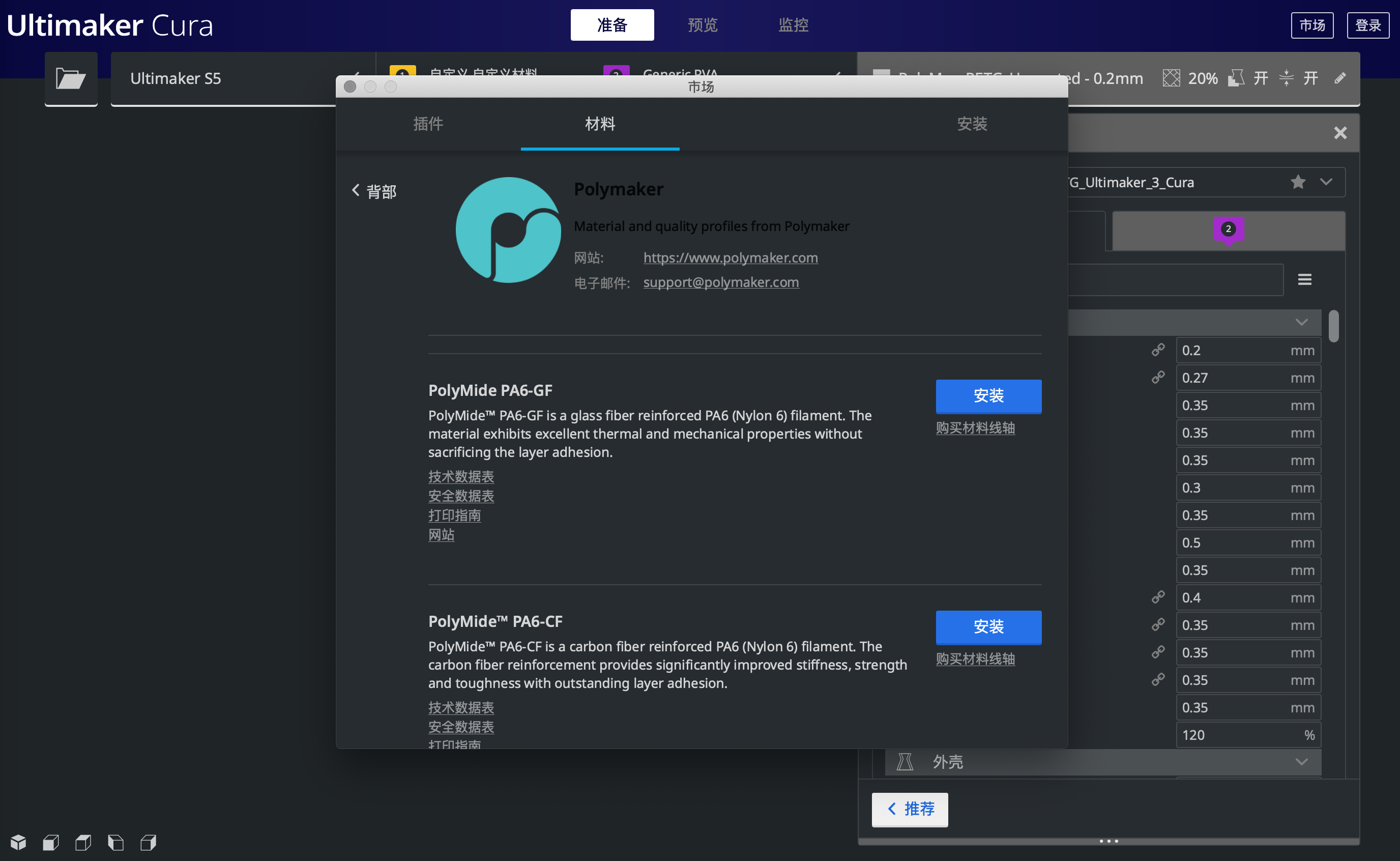This screenshot has width=1400, height=861.
Task: Edit the 0.27 mm value field
Action: pos(1248,377)
